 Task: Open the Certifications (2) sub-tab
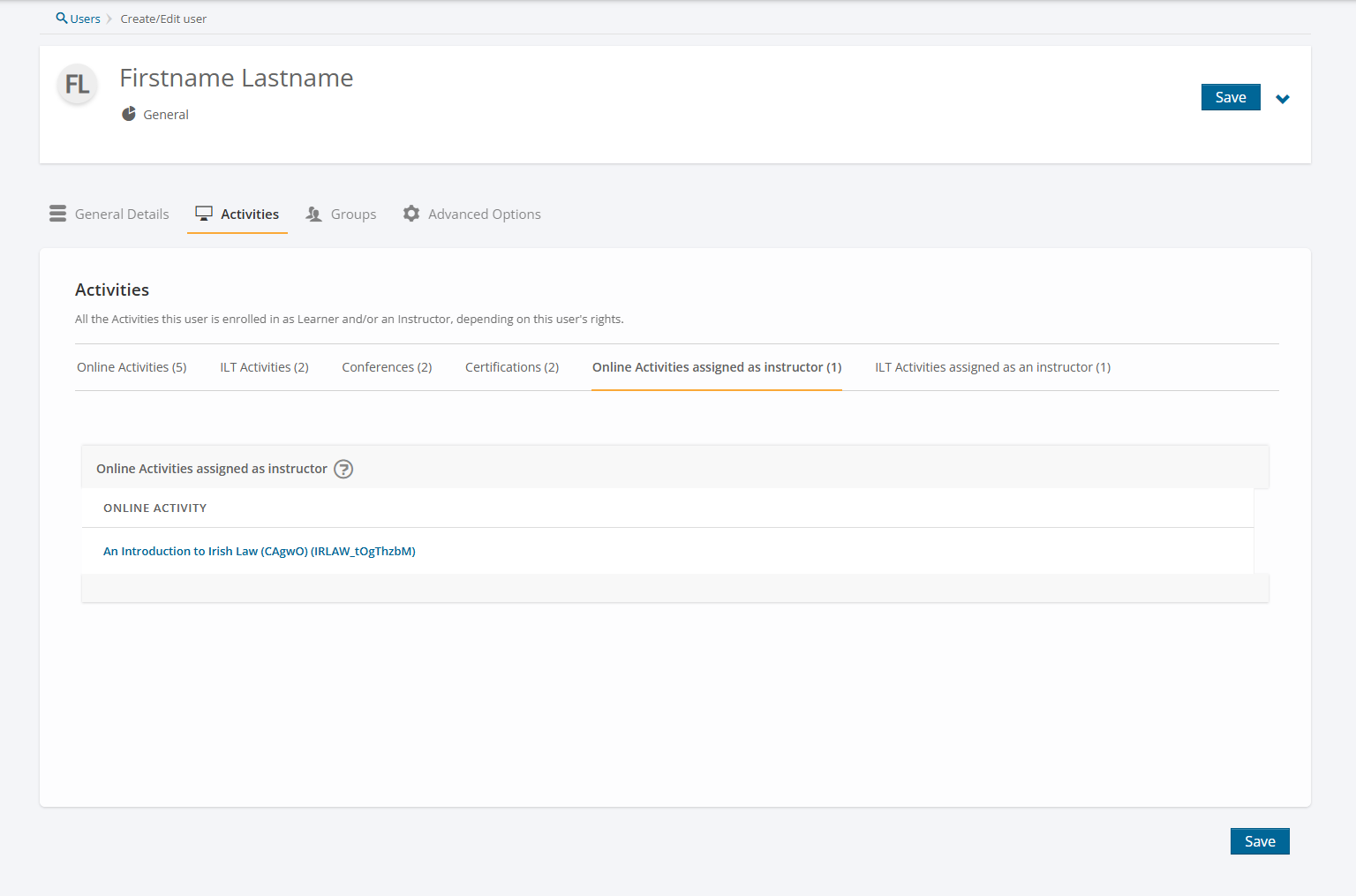pyautogui.click(x=512, y=367)
